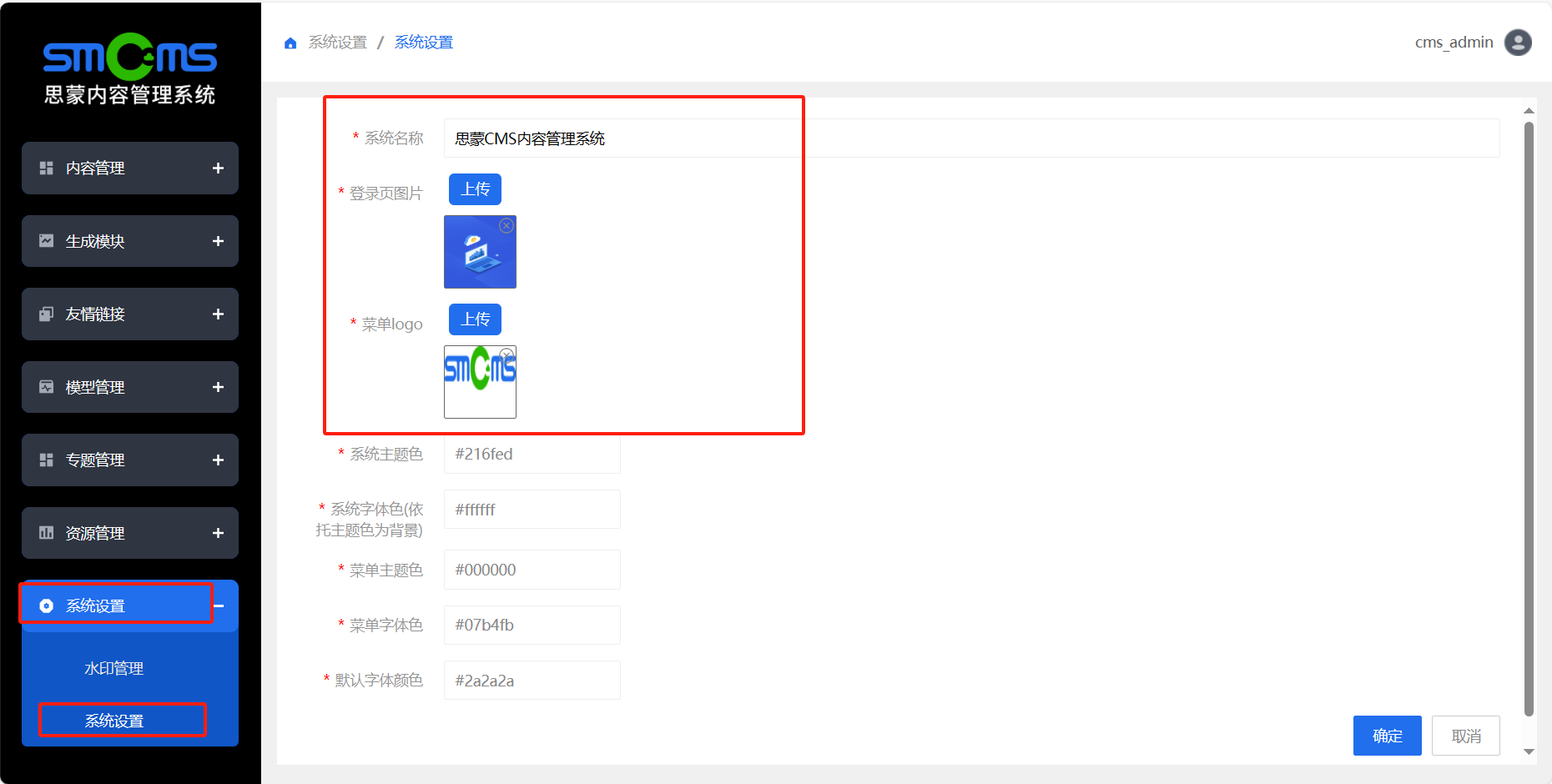Expand the 内容管理 menu with plus

click(x=218, y=168)
